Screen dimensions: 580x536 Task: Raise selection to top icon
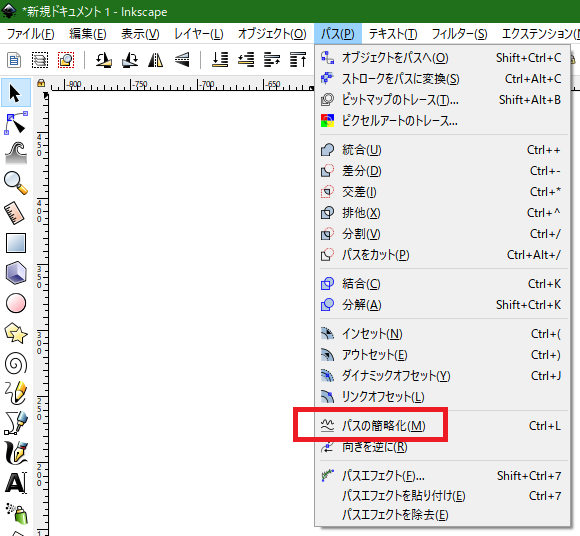[298, 60]
